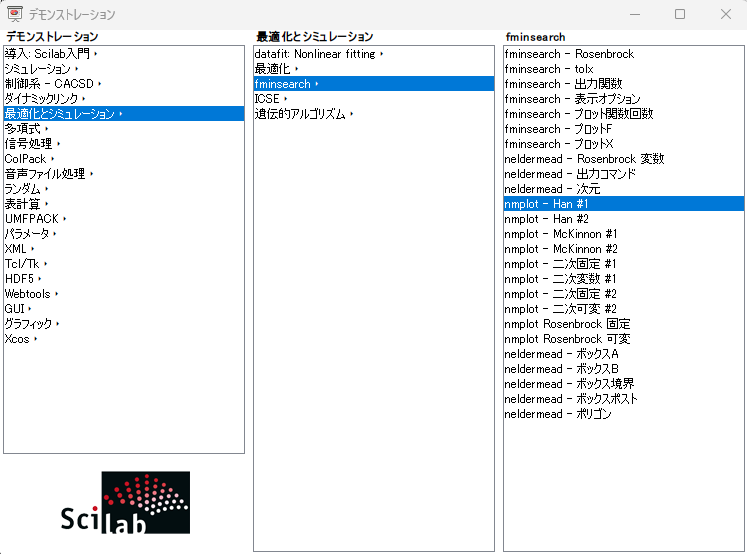Open the 信号処理 category
This screenshot has height=554, width=747.
30,144
